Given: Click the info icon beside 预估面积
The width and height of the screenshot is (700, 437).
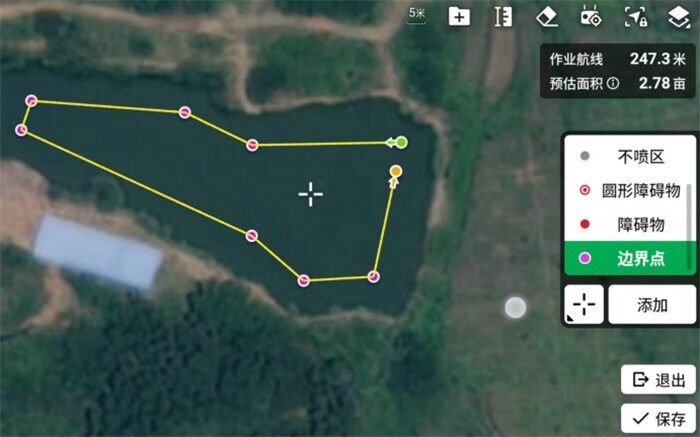Looking at the screenshot, I should coord(613,83).
